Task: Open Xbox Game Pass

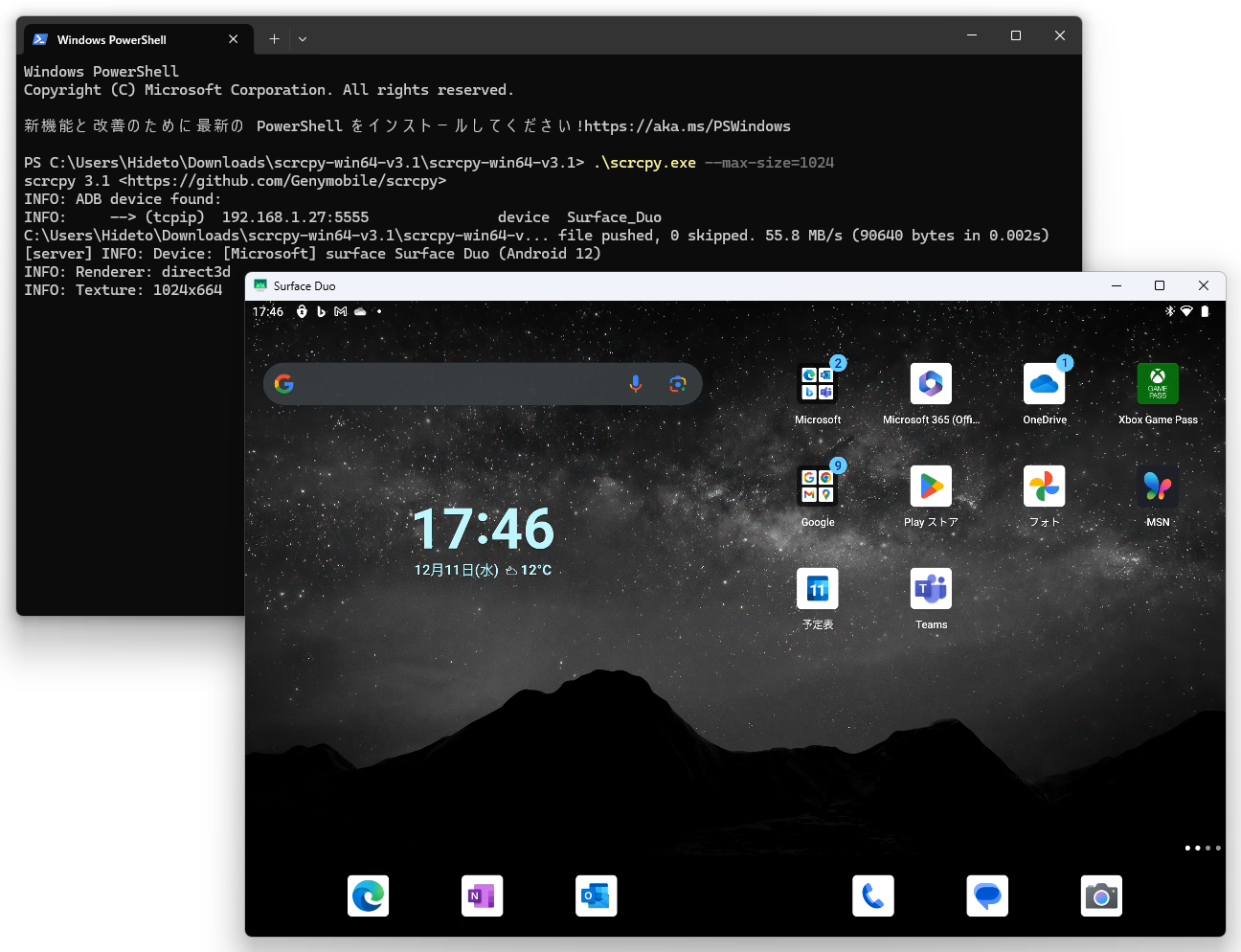Action: [x=1158, y=383]
